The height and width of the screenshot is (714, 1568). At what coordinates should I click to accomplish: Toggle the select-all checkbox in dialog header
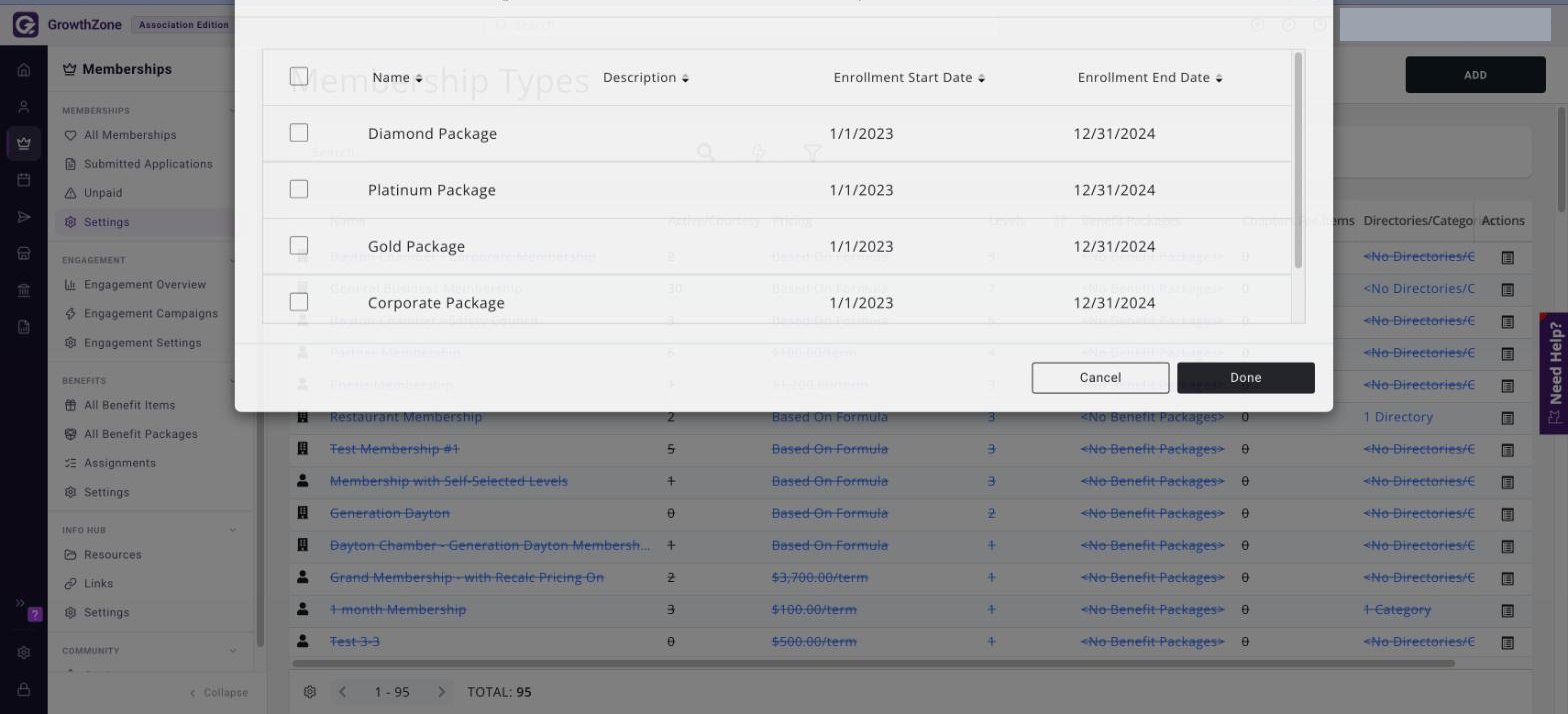299,76
